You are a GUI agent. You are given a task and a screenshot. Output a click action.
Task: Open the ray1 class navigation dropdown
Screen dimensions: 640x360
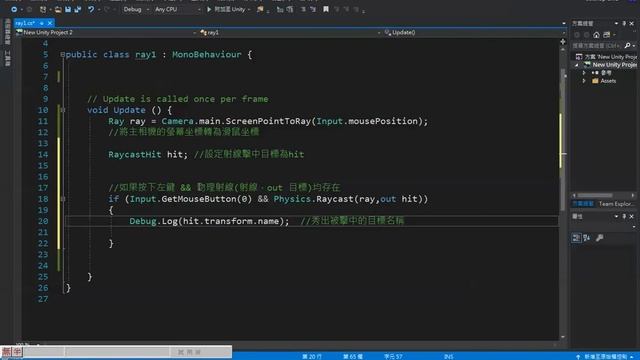[290, 32]
